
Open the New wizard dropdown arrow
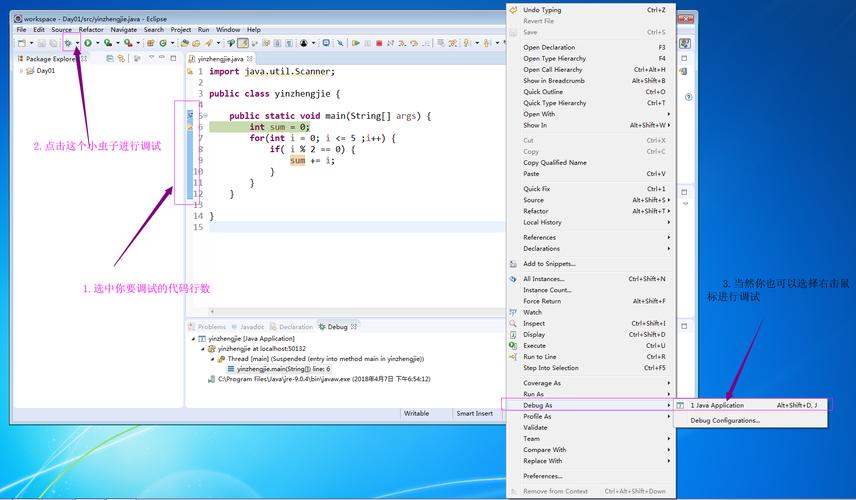pos(31,43)
